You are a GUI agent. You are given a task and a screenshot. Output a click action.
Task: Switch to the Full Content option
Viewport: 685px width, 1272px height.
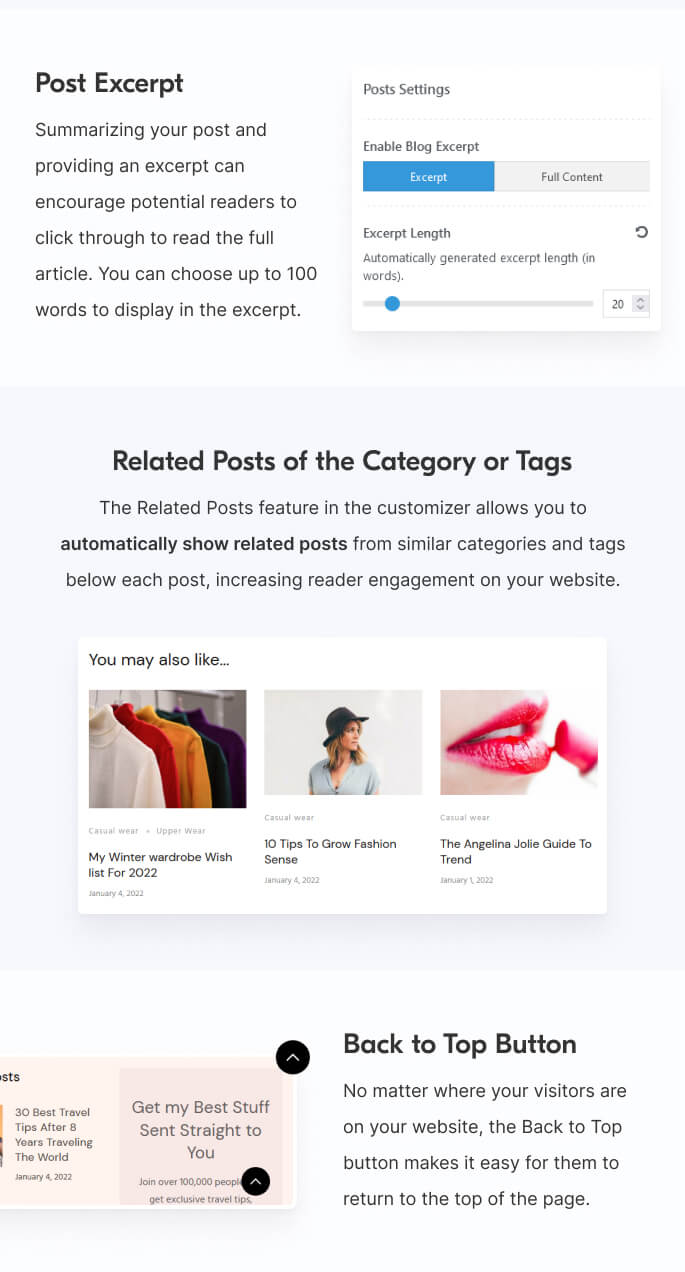[572, 177]
